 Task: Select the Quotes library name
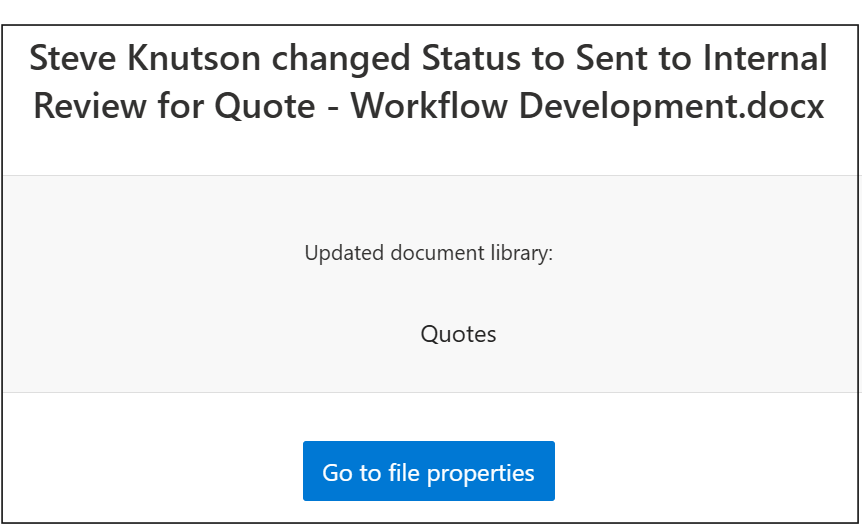coord(458,334)
